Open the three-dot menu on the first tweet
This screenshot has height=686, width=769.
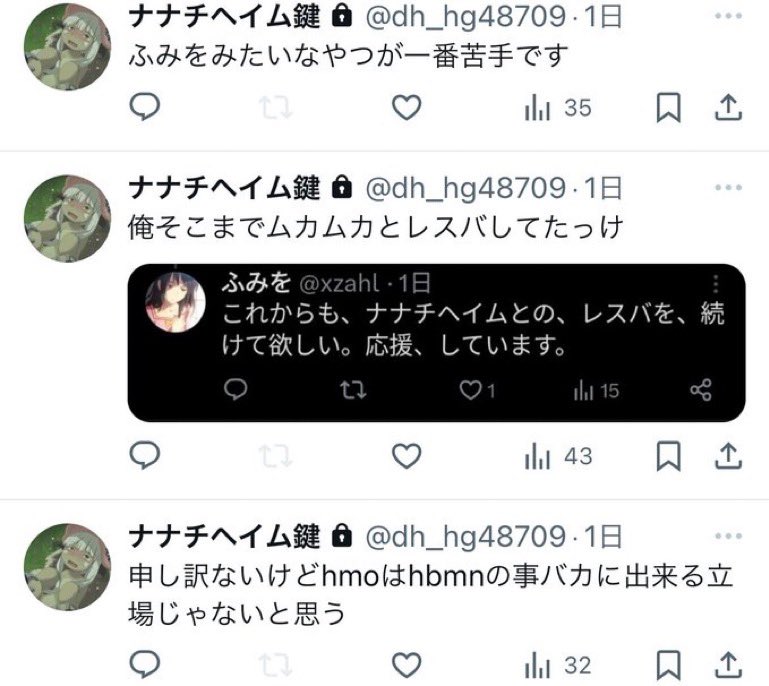[728, 16]
